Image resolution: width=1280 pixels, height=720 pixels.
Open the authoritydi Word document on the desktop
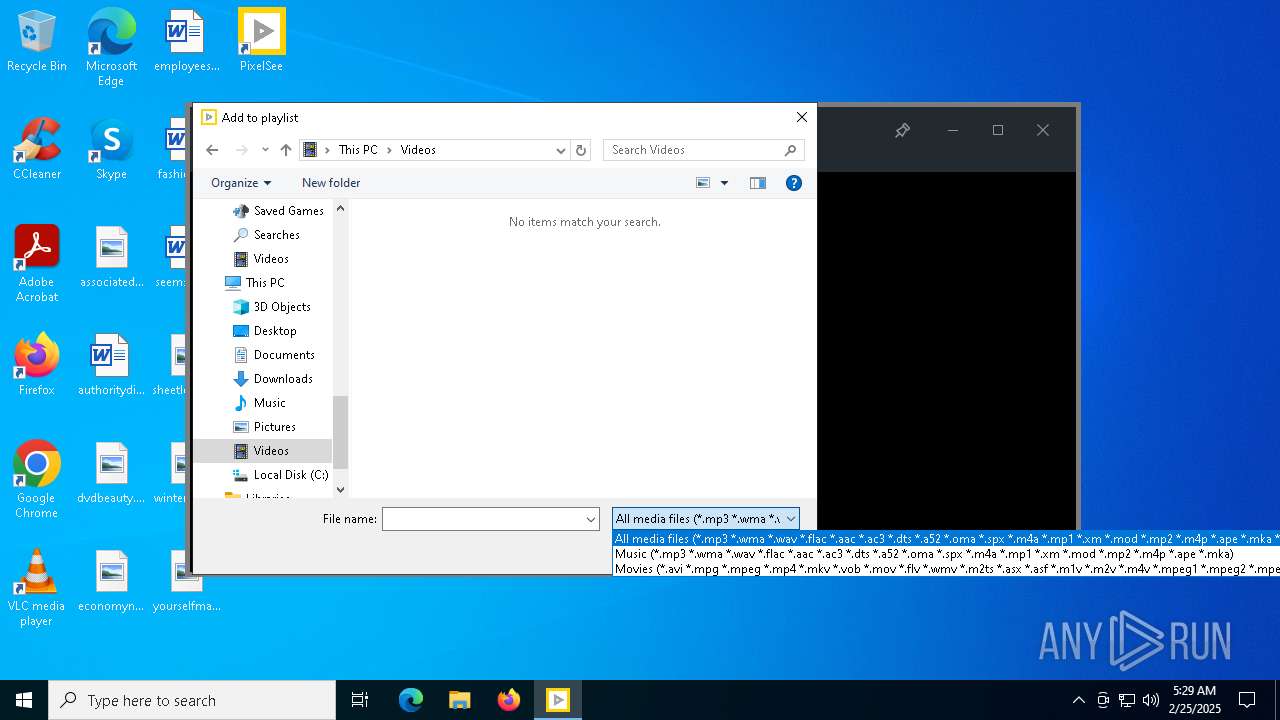111,366
